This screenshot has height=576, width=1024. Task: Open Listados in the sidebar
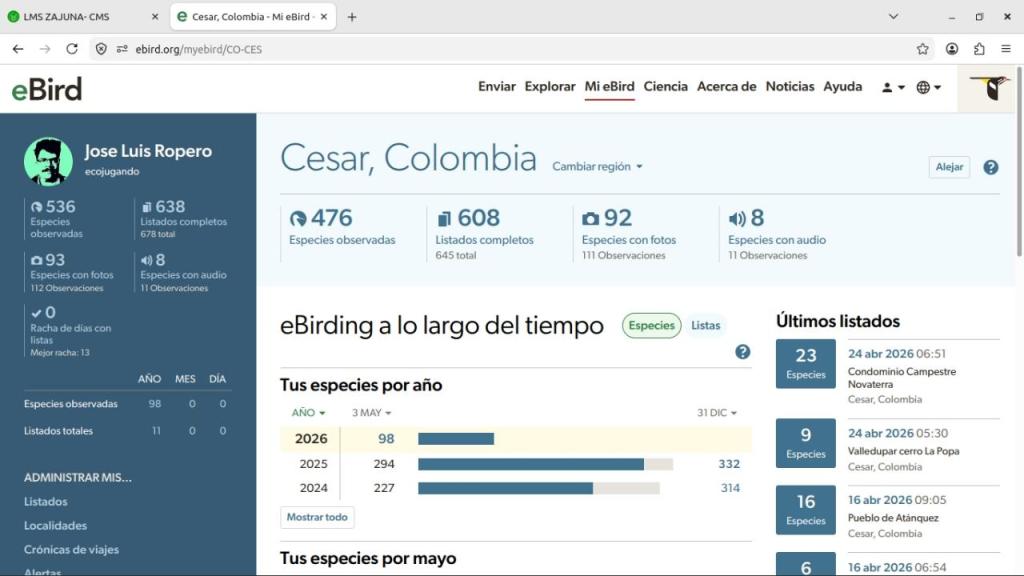(x=46, y=502)
